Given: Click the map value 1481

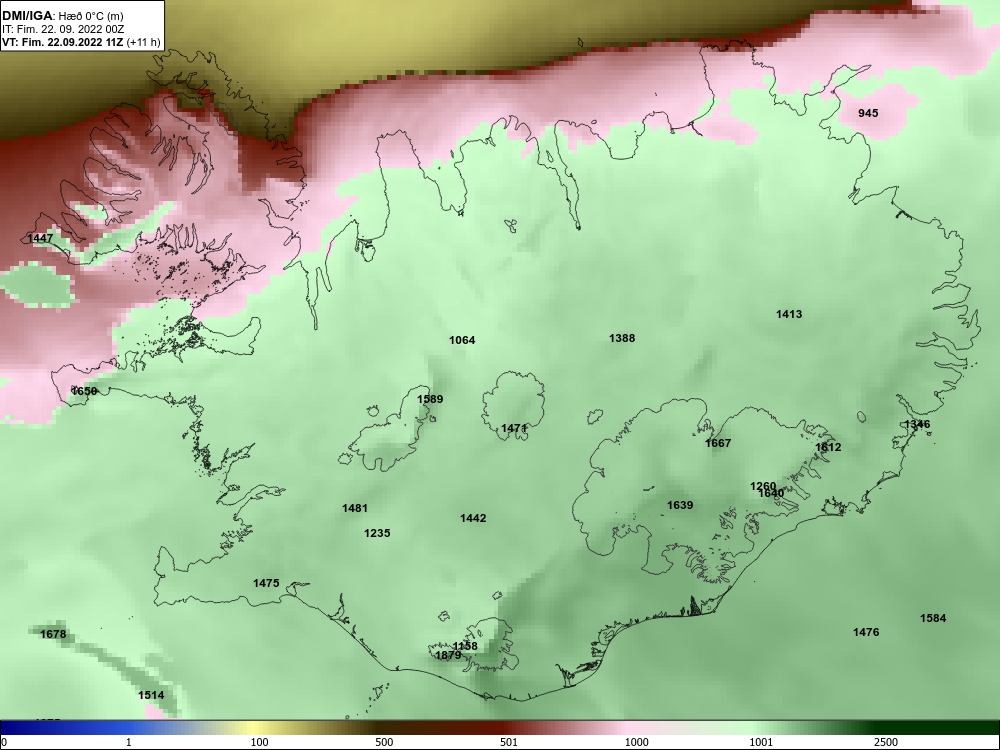Looking at the screenshot, I should 355,509.
